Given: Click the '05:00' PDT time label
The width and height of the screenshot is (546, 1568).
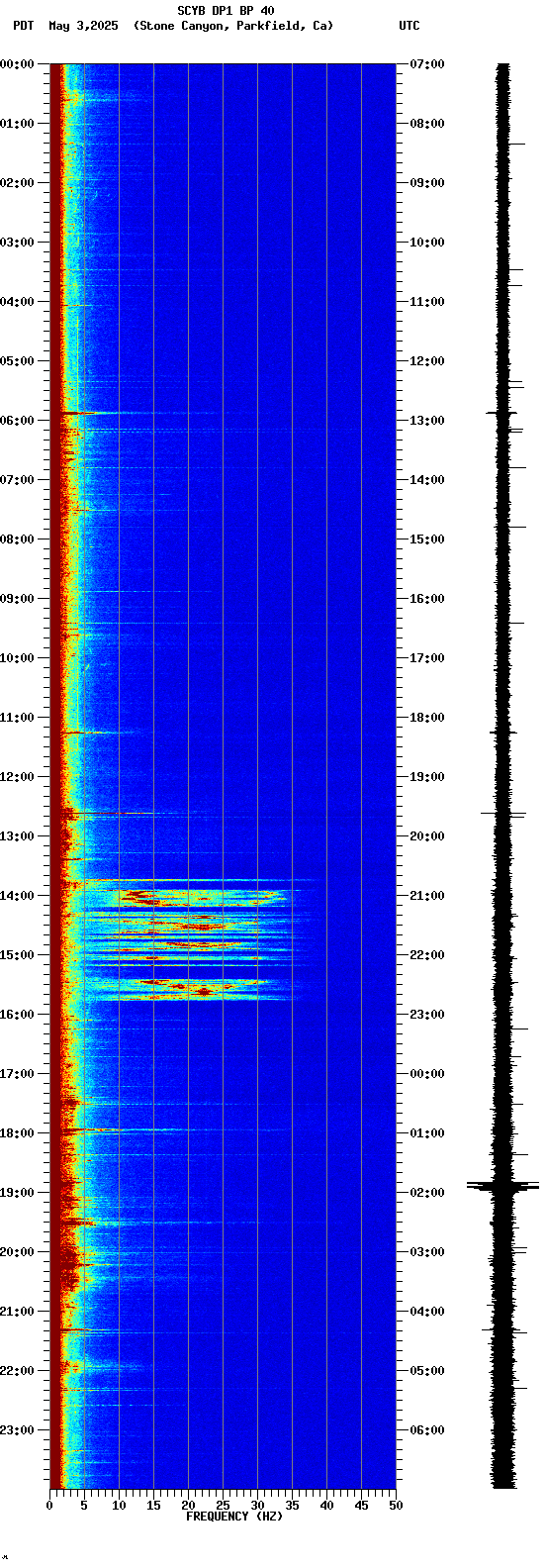Looking at the screenshot, I should (x=16, y=361).
